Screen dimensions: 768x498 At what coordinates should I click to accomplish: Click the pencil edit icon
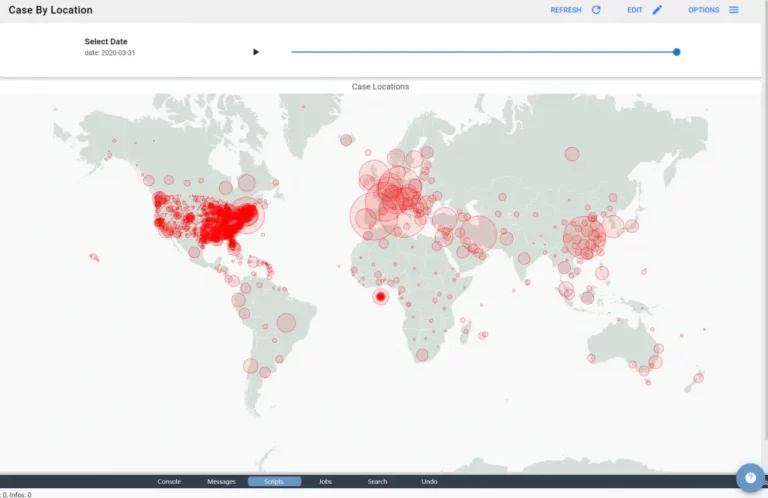pos(657,10)
